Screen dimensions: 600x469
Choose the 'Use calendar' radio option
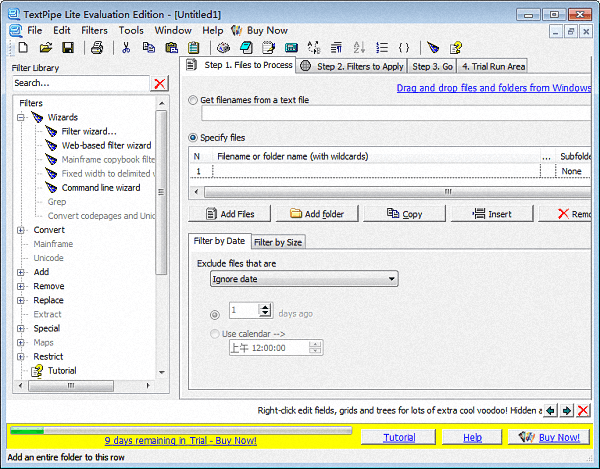[x=214, y=333]
